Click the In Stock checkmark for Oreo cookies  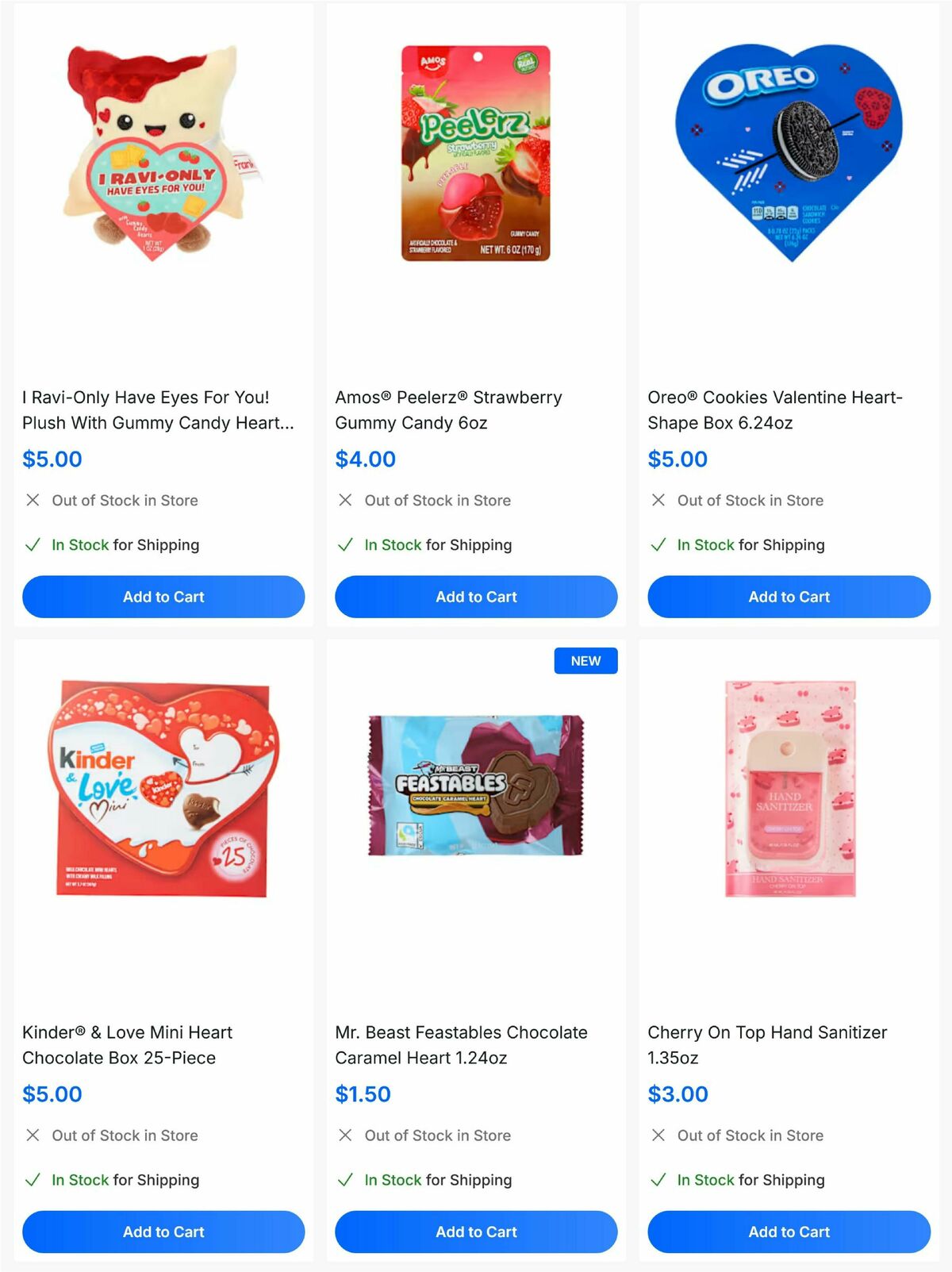(x=657, y=545)
